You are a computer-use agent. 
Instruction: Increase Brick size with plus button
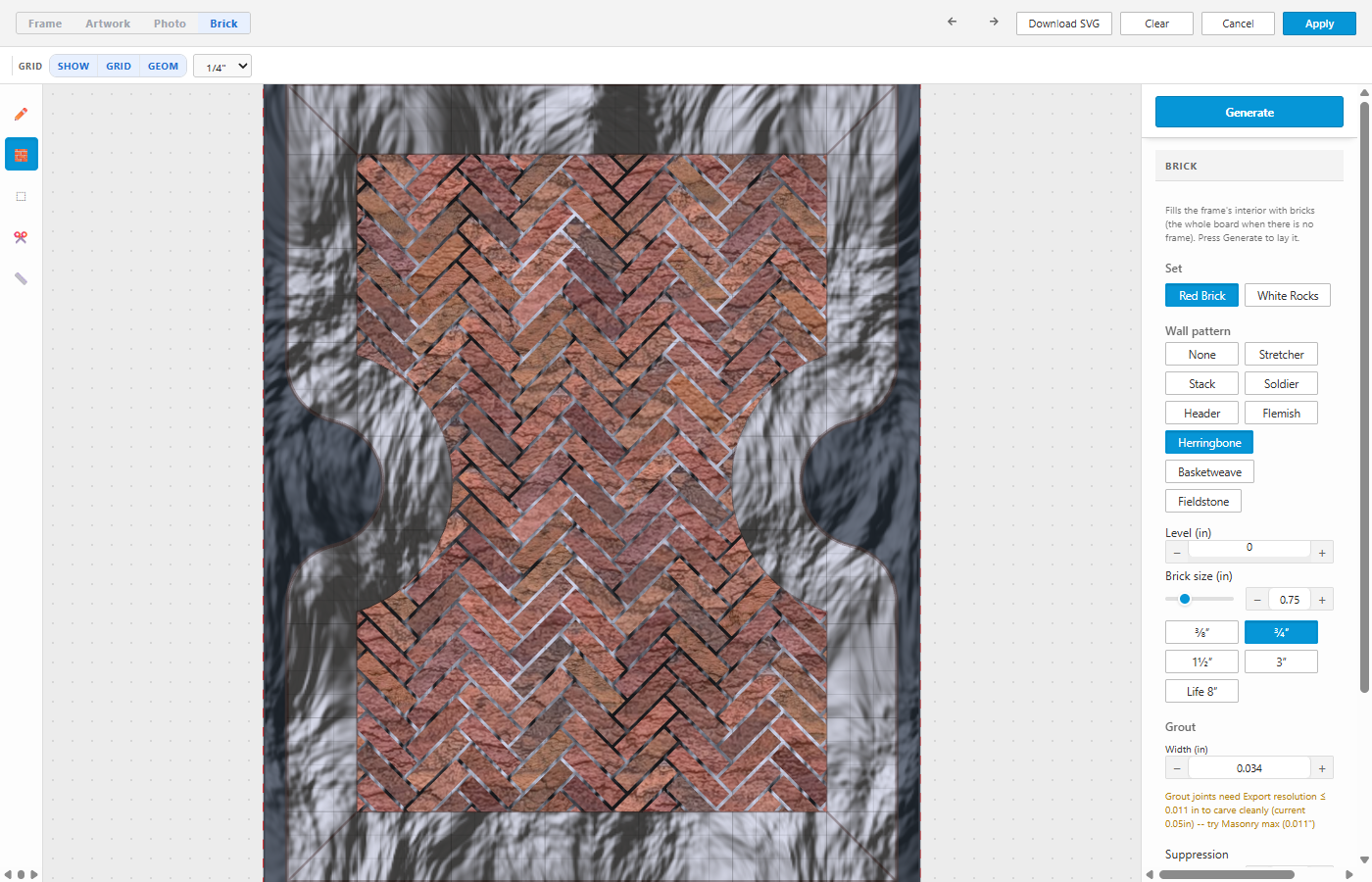[x=1322, y=600]
